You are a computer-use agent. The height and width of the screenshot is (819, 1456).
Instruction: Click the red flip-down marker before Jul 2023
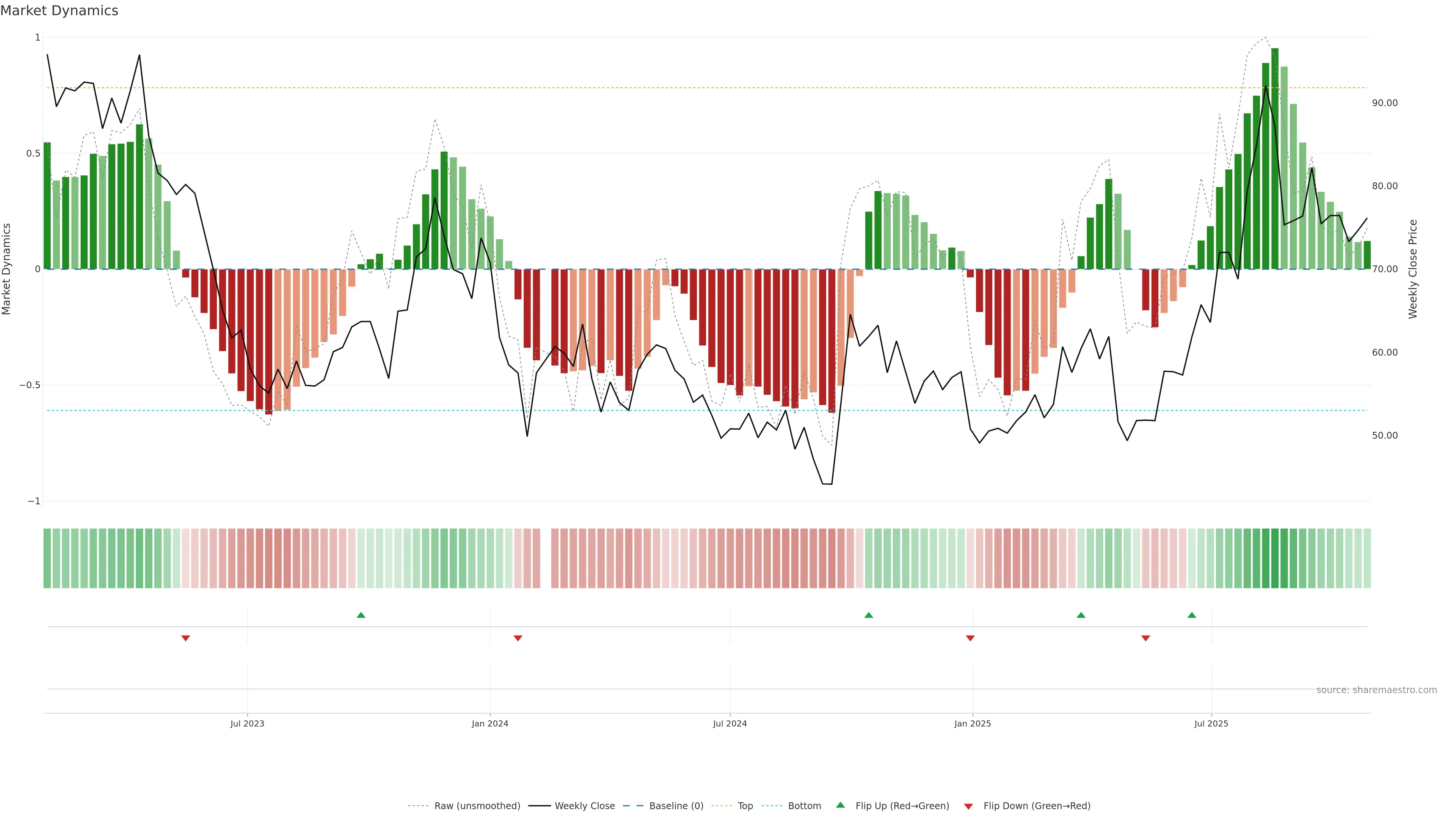tap(185, 638)
